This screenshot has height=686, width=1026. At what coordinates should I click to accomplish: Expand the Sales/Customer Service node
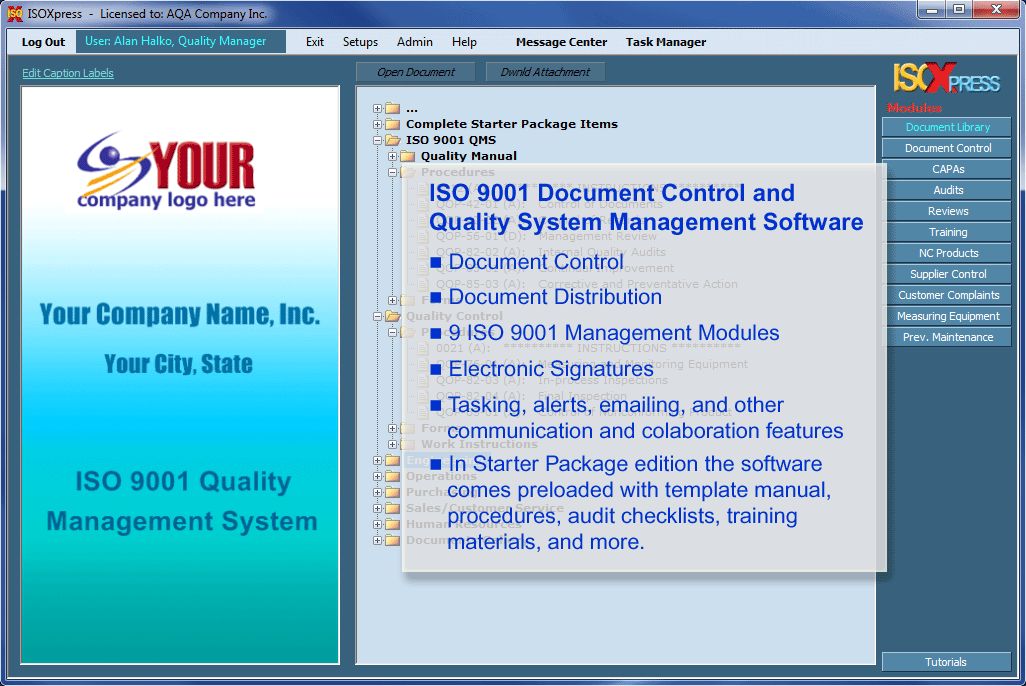tap(378, 508)
